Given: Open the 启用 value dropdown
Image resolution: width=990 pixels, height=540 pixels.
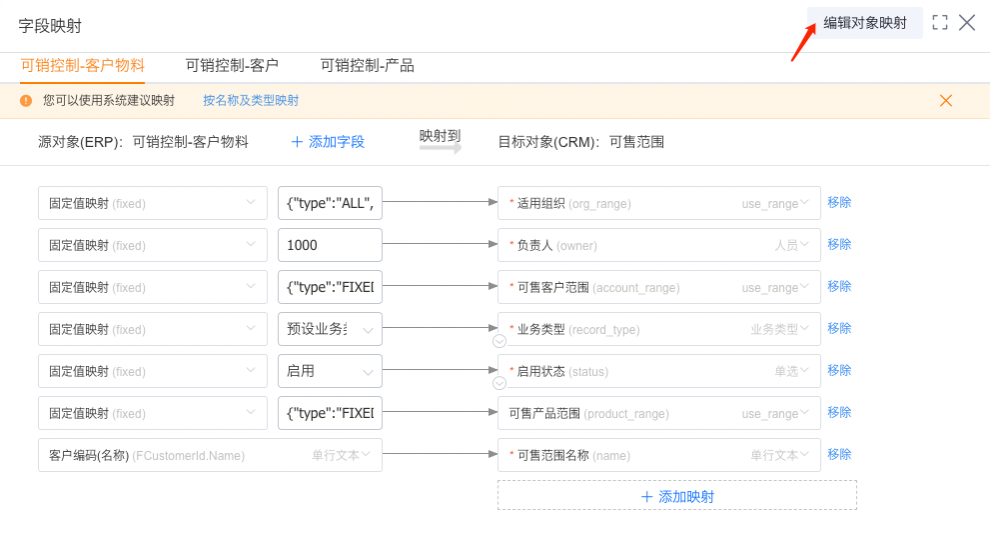Looking at the screenshot, I should [x=367, y=371].
